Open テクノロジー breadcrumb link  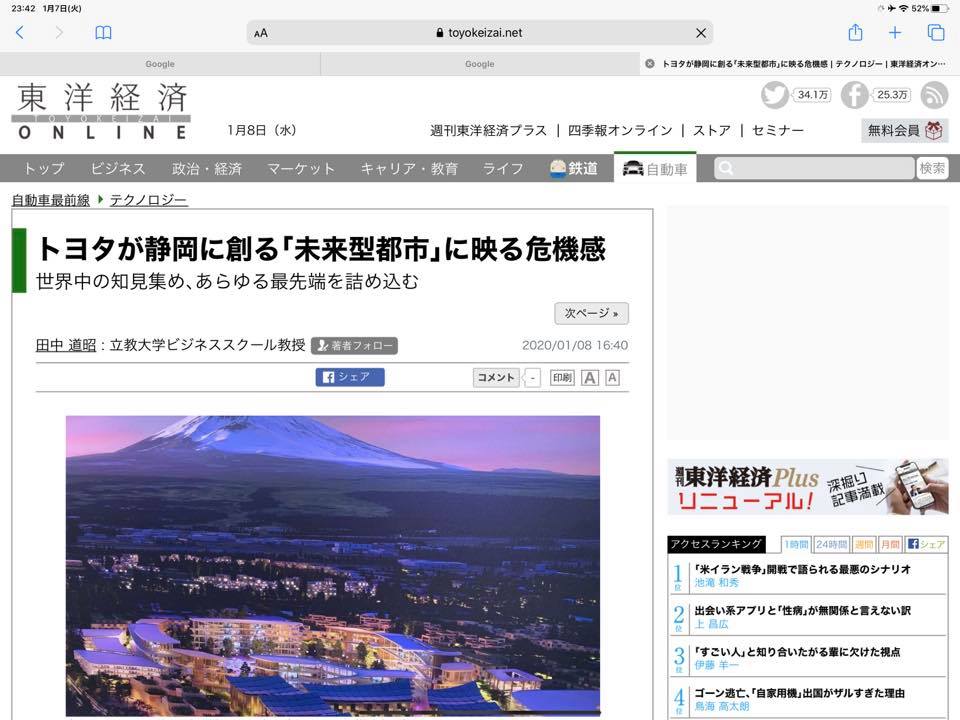pos(149,200)
